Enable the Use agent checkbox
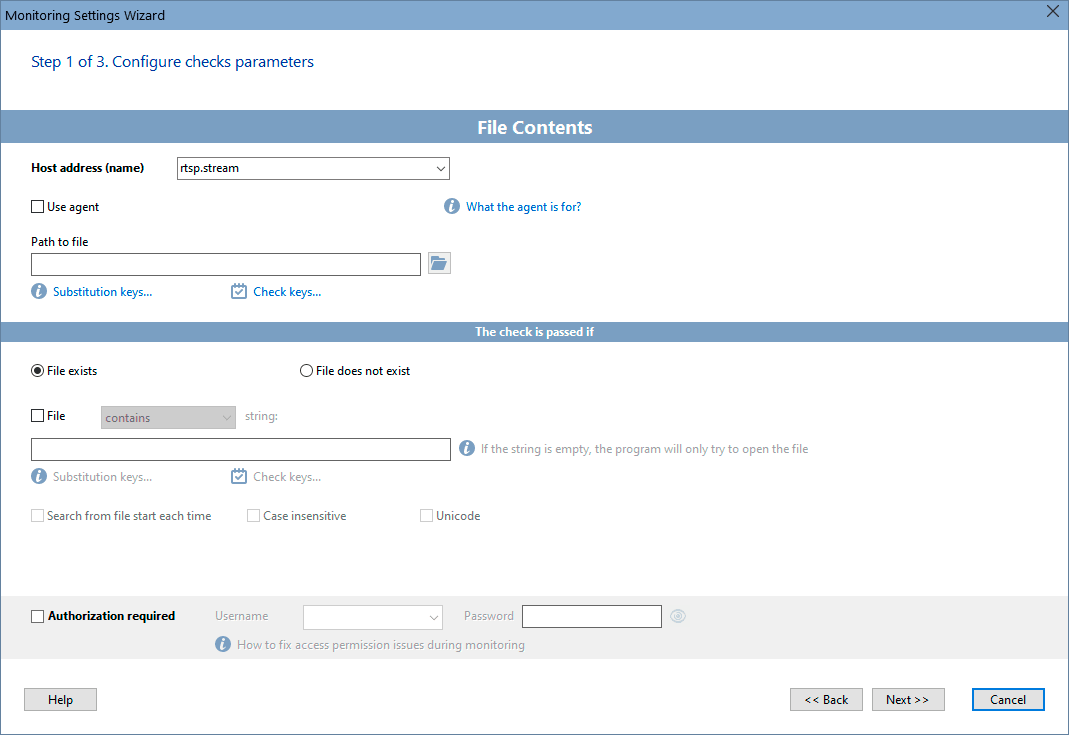Image resolution: width=1069 pixels, height=735 pixels. (x=38, y=207)
